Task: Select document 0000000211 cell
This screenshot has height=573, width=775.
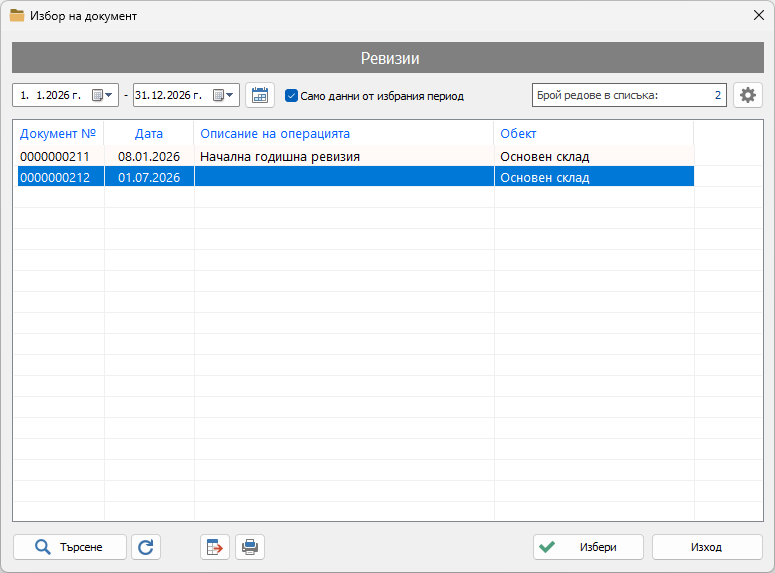Action: [61, 156]
